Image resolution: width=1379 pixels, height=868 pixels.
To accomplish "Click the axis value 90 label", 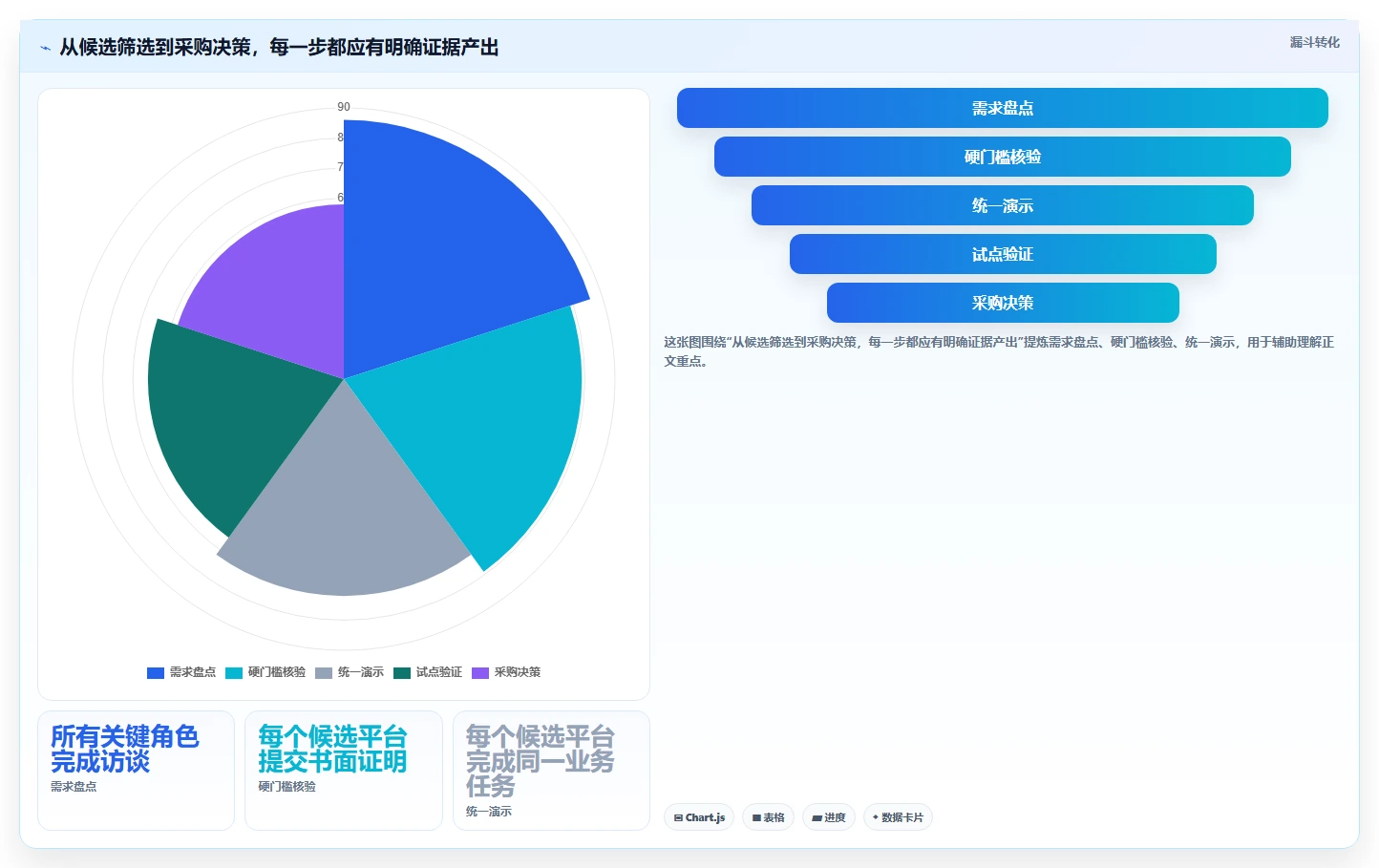I will (344, 107).
